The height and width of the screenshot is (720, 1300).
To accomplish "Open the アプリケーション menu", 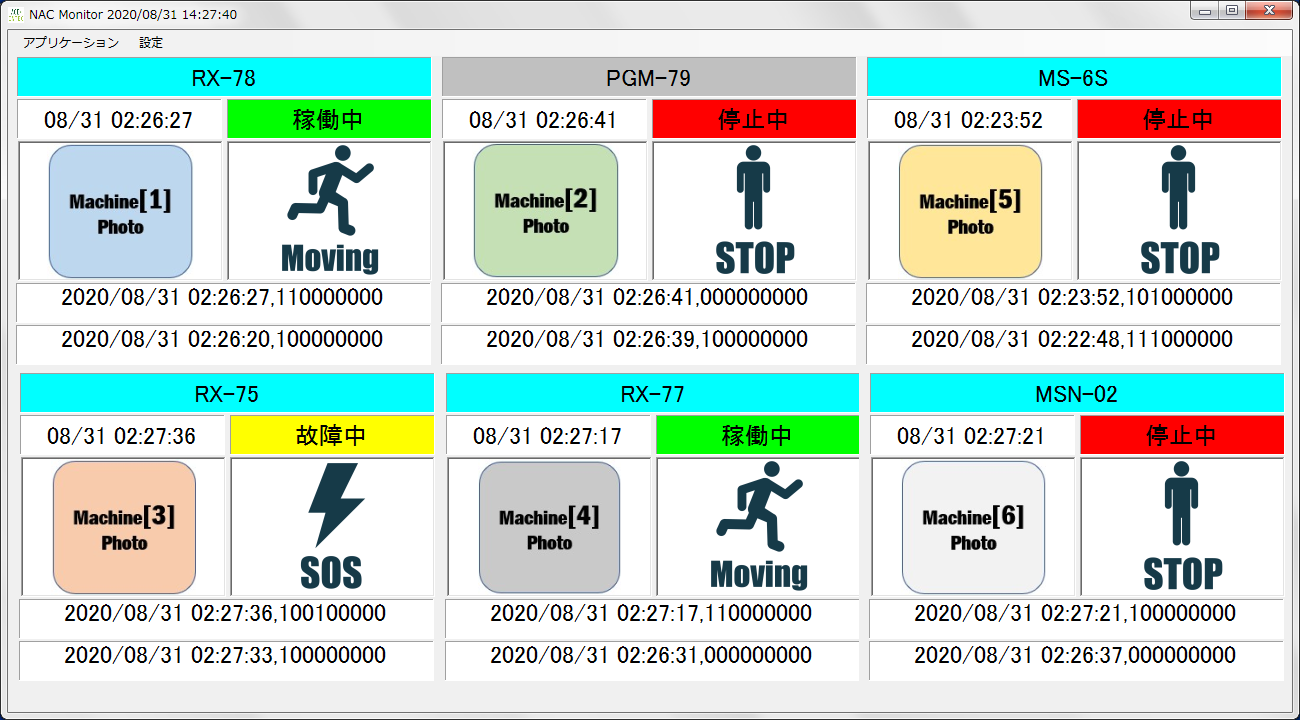I will tap(71, 43).
